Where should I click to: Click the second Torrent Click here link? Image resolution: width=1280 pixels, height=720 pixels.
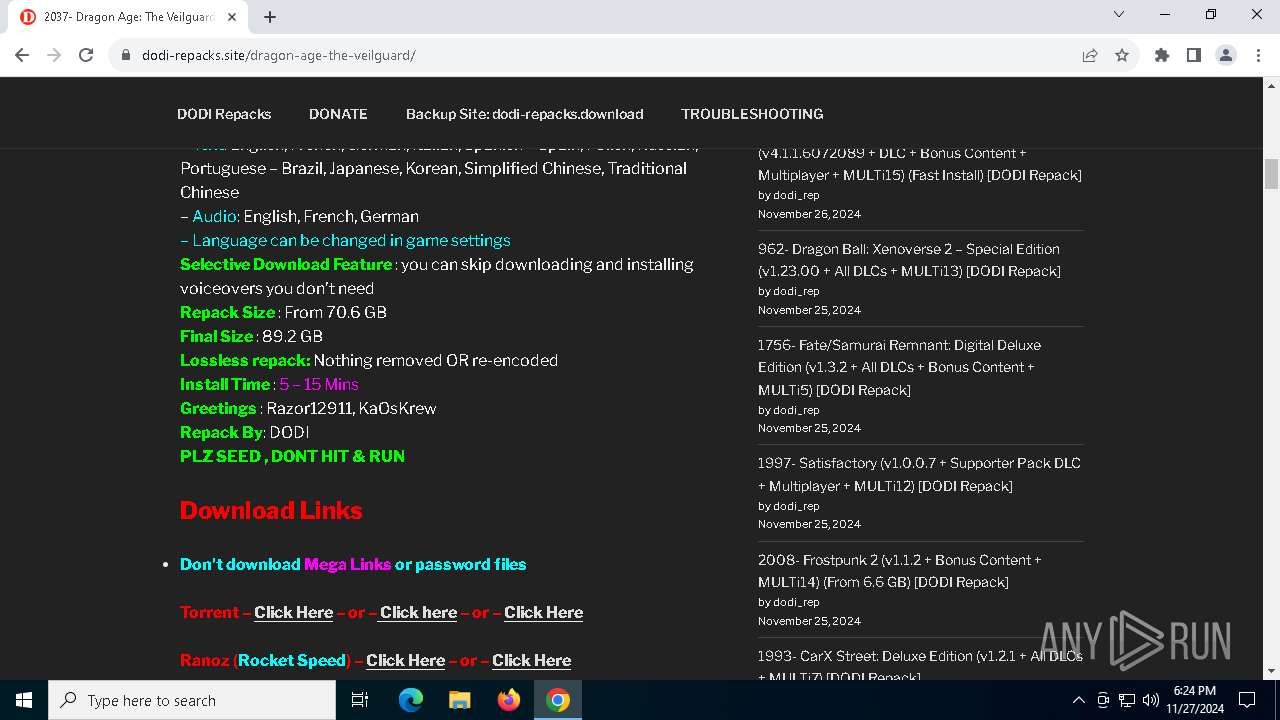click(418, 612)
